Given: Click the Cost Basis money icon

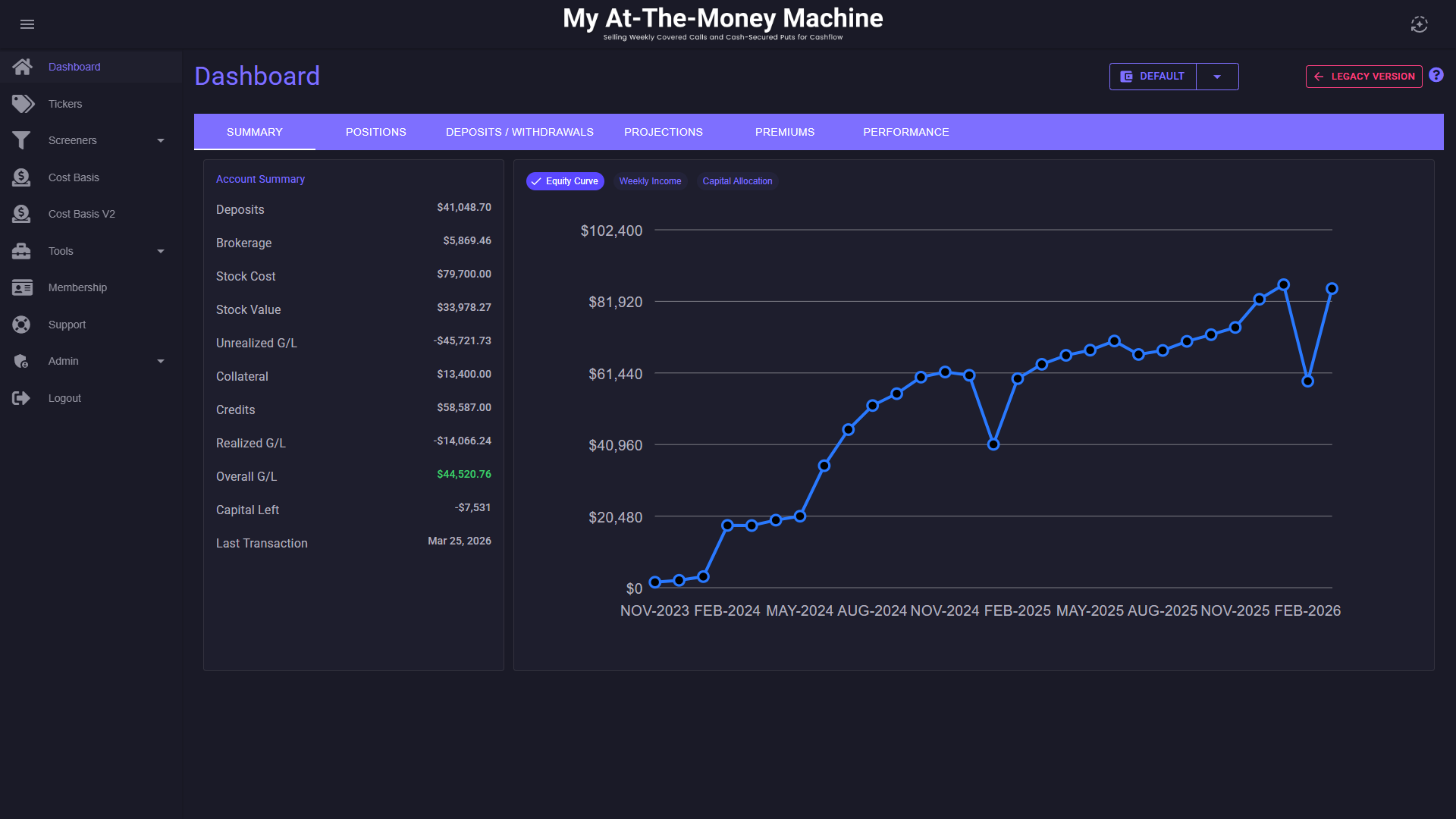Looking at the screenshot, I should (x=21, y=177).
